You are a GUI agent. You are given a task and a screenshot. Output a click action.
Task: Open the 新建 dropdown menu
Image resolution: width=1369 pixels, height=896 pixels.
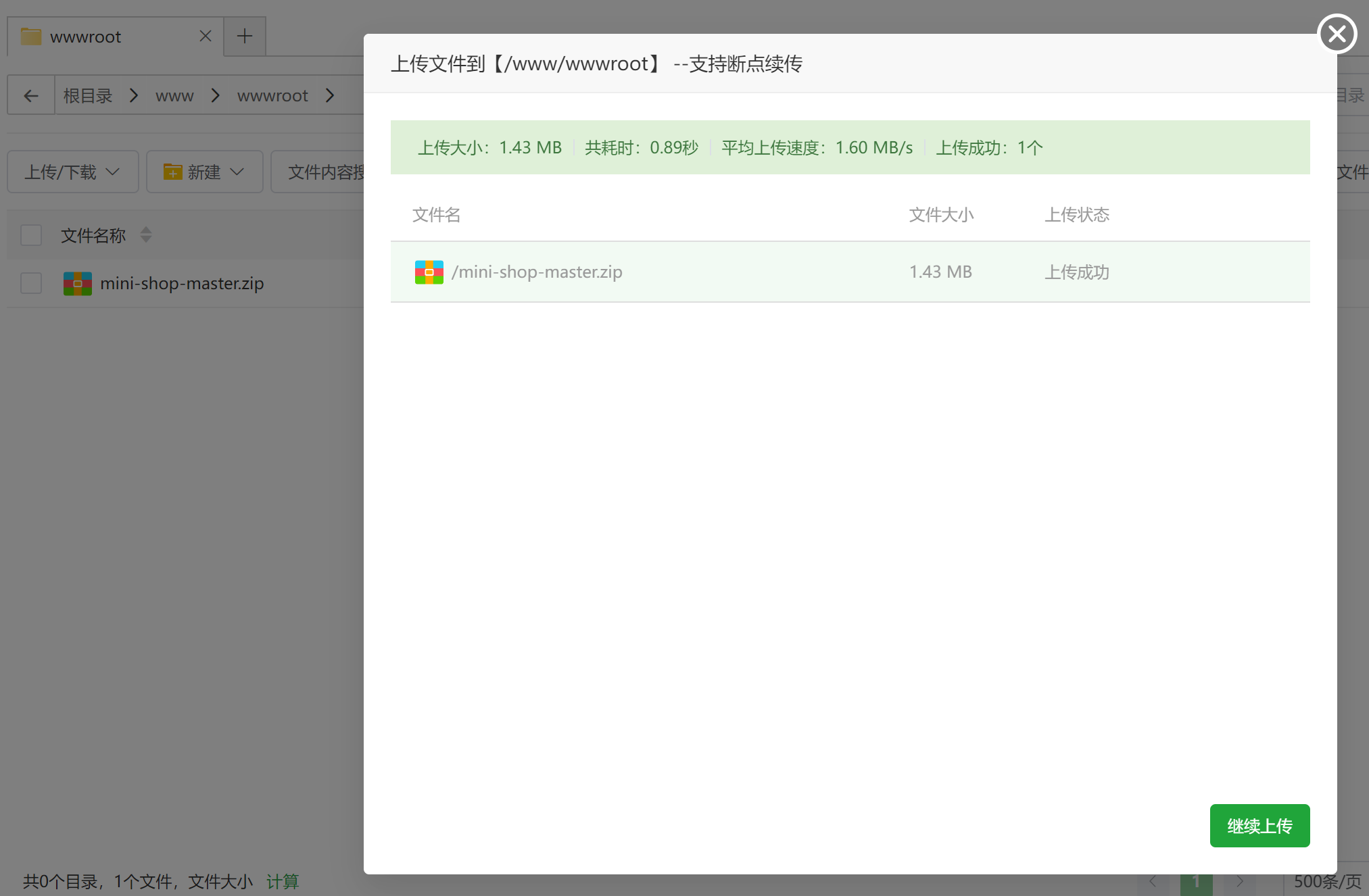[x=204, y=172]
